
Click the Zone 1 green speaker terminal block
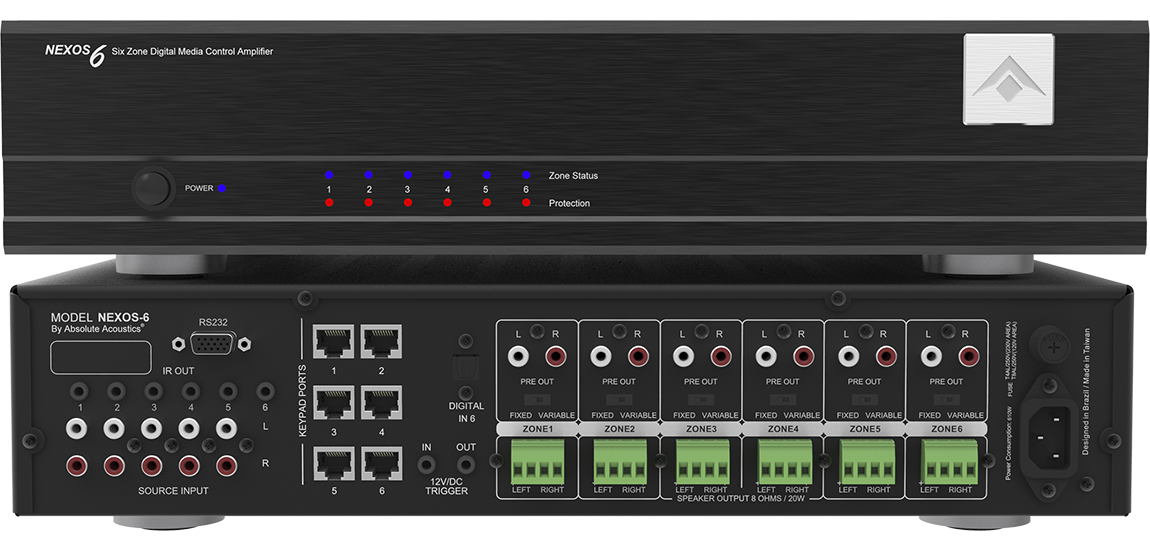(x=538, y=461)
